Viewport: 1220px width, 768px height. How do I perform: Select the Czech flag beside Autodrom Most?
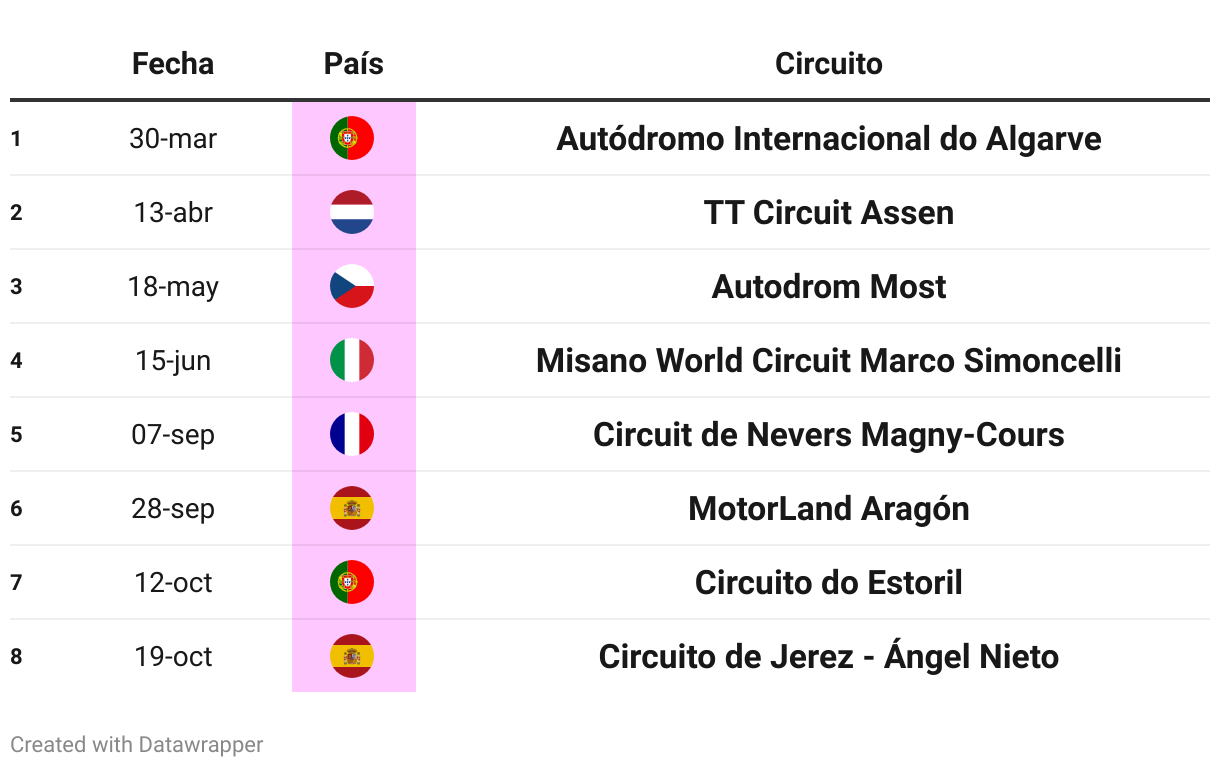pyautogui.click(x=352, y=286)
